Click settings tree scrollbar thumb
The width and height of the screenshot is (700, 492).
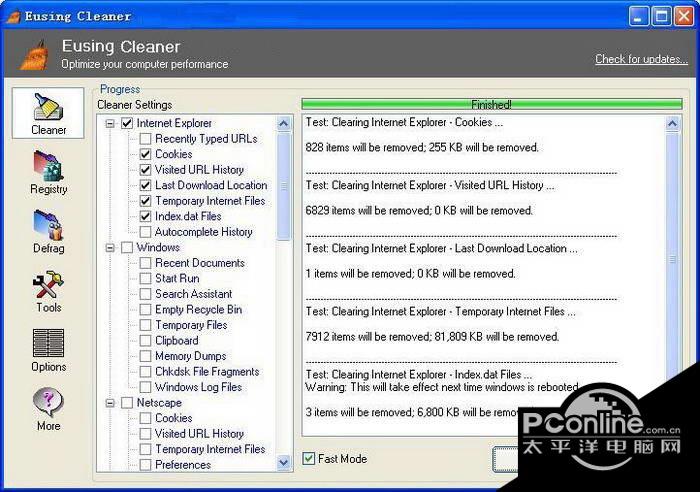[x=283, y=186]
